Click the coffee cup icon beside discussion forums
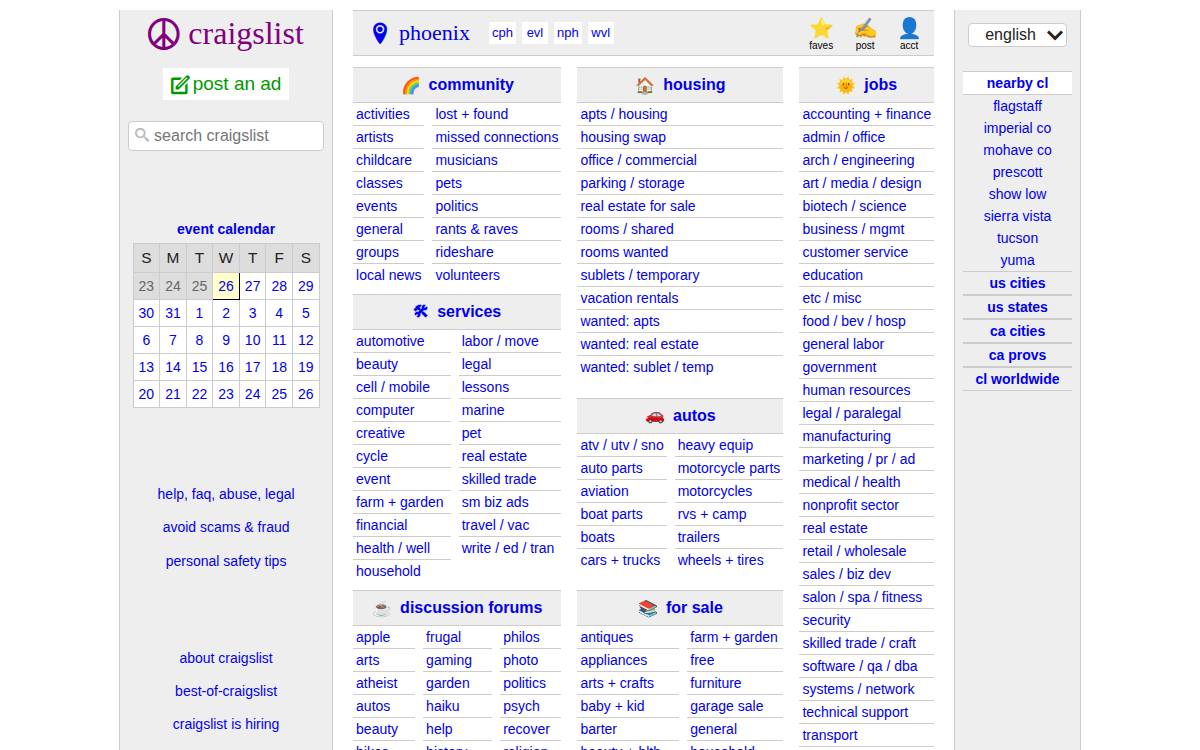The image size is (1200, 750). [382, 608]
